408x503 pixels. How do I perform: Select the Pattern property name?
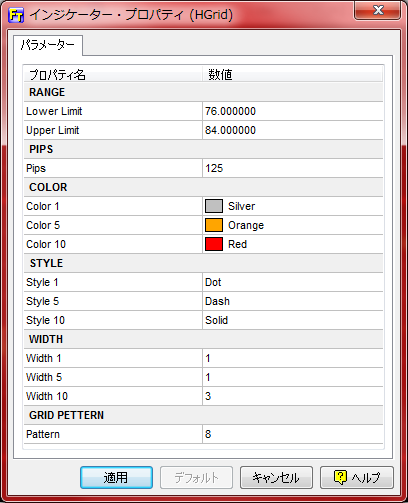pos(43,434)
